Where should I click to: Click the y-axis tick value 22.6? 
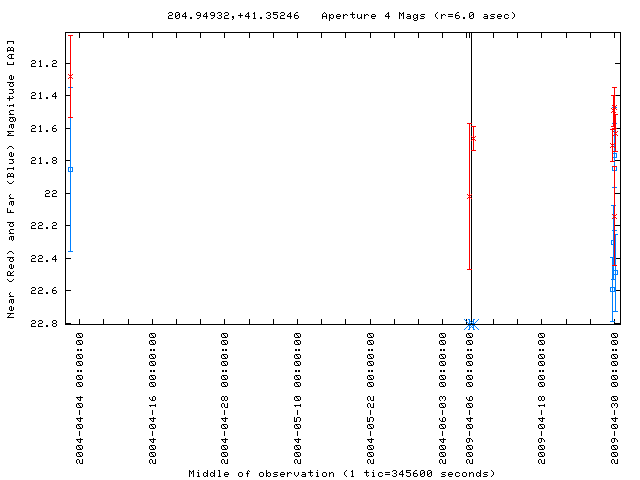[x=44, y=291]
